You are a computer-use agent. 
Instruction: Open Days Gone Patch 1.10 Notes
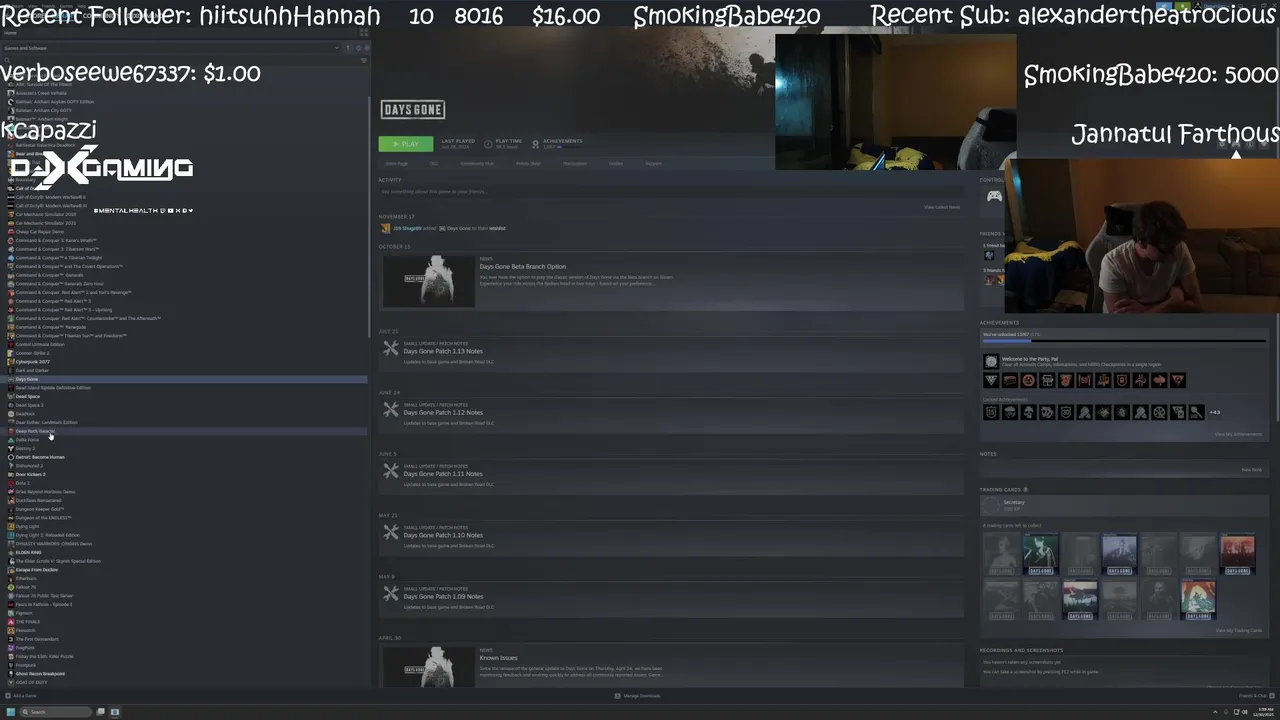tap(442, 535)
